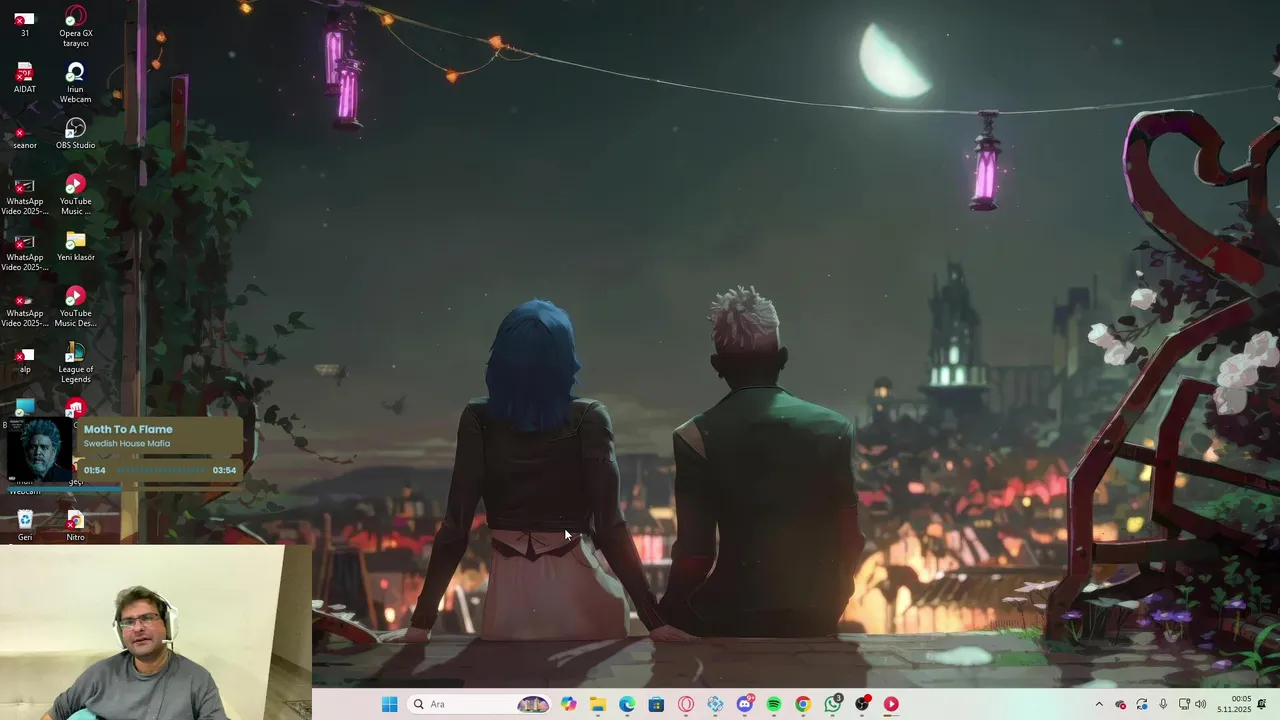Viewport: 1280px width, 720px height.
Task: Select the OBS Studio desktop shortcut
Action: 75,133
